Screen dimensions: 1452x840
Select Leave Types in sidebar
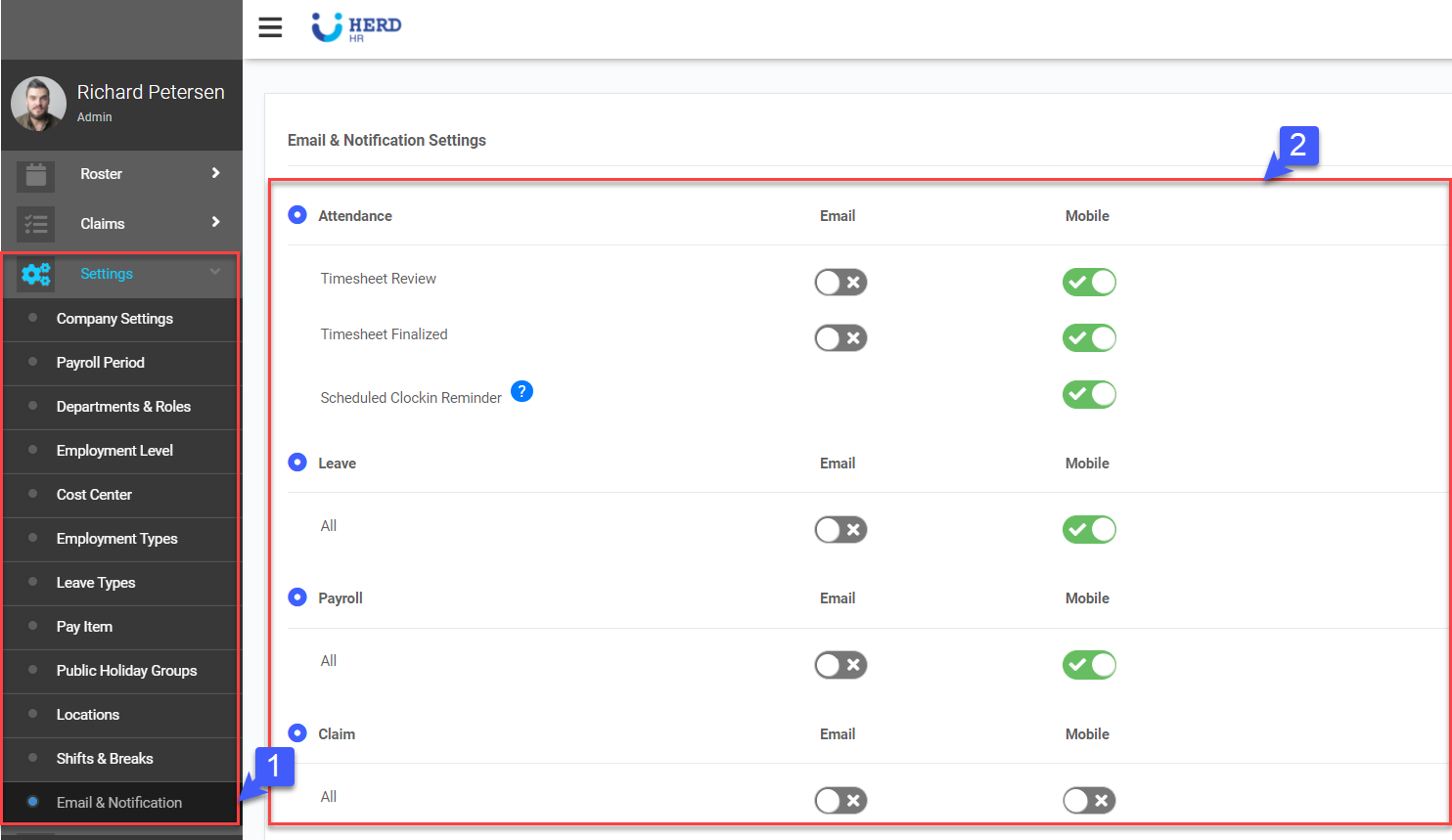[x=96, y=583]
